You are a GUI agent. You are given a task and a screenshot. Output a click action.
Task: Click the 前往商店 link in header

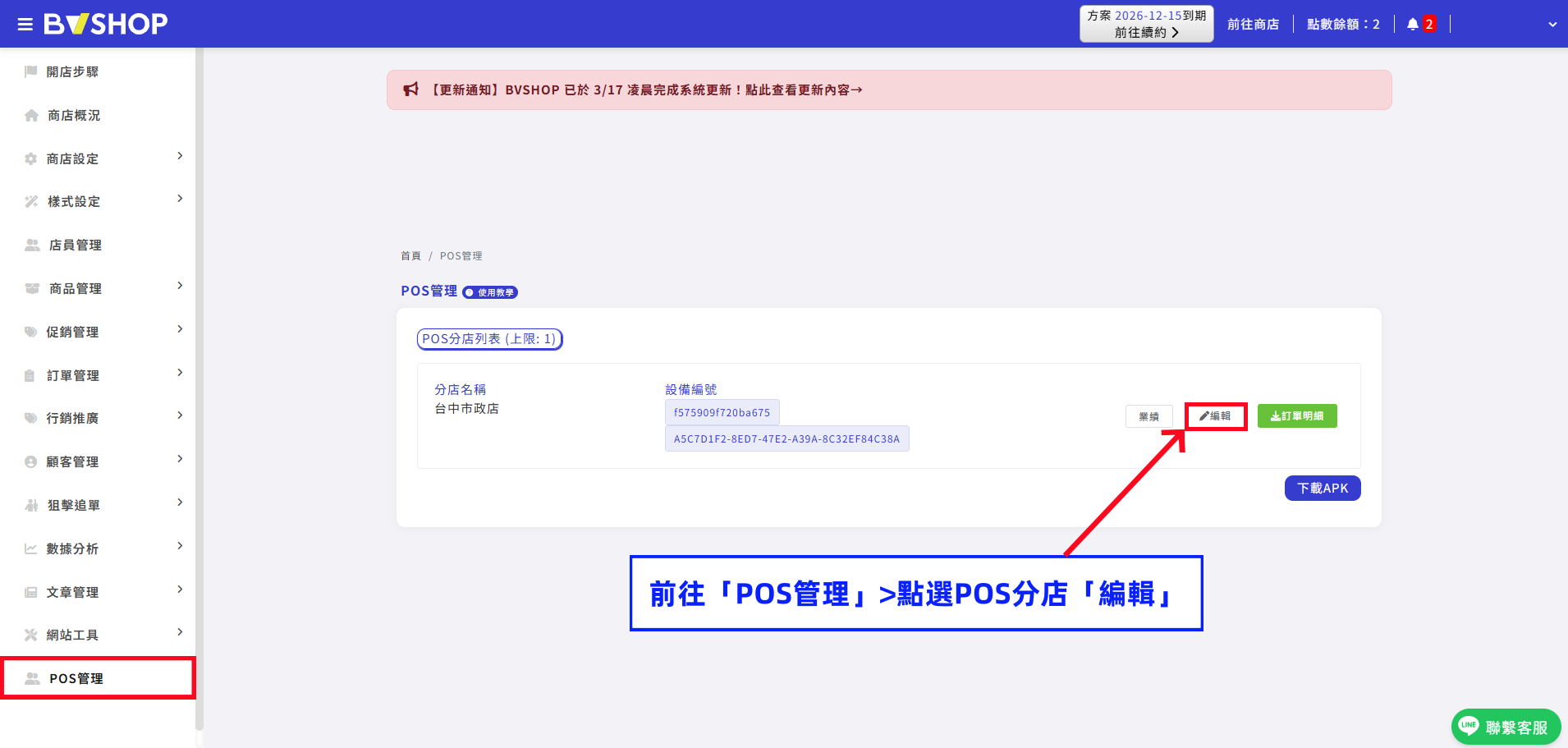click(1253, 25)
